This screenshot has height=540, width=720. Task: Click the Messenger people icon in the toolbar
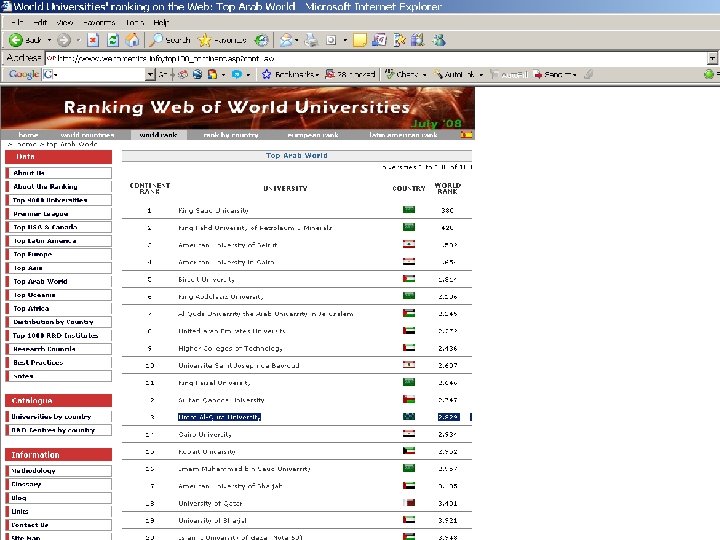coord(439,40)
